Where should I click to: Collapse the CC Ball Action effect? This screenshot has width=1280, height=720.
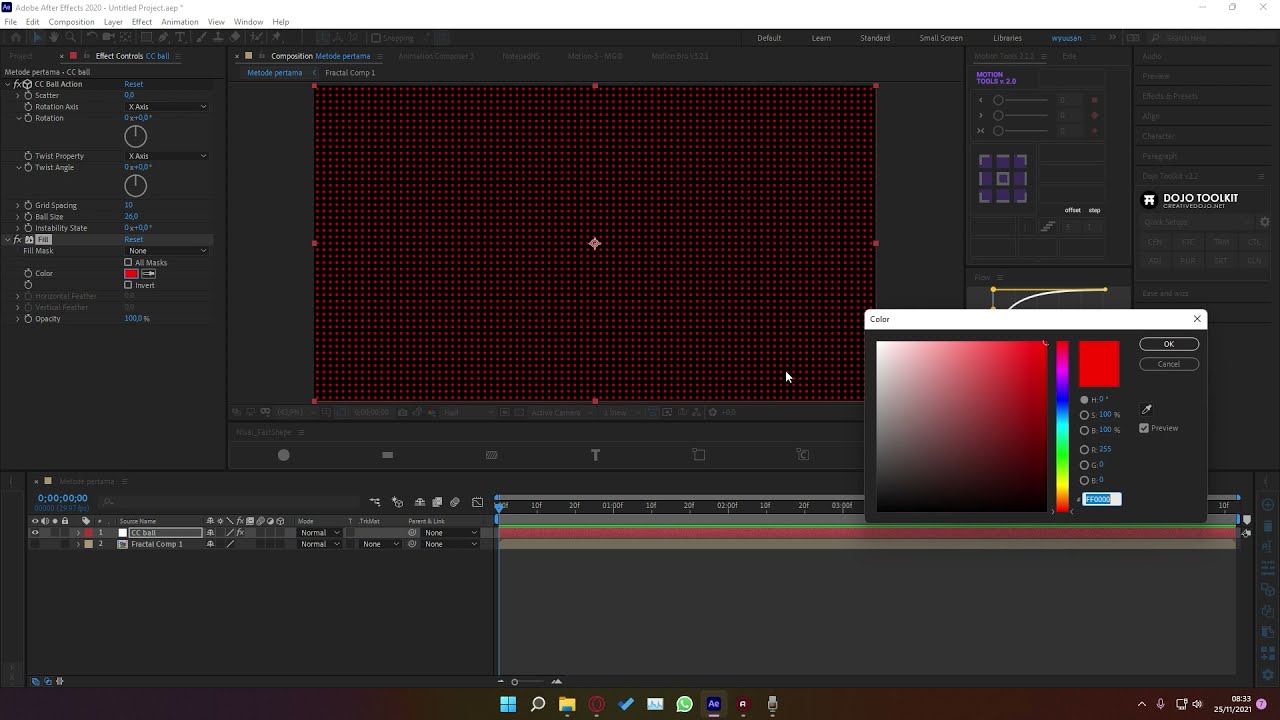(x=8, y=84)
